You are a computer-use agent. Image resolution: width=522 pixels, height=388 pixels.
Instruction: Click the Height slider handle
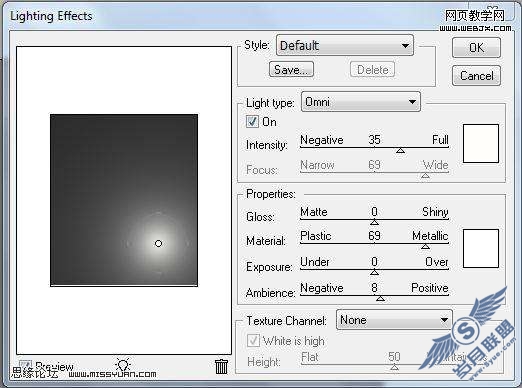coord(394,367)
